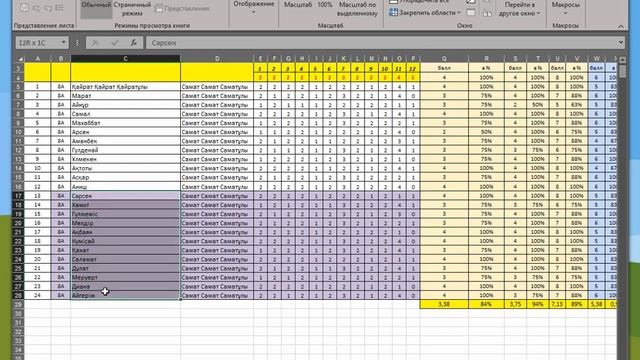Select row 5 header
This screenshot has width=640, height=360.
click(19, 87)
